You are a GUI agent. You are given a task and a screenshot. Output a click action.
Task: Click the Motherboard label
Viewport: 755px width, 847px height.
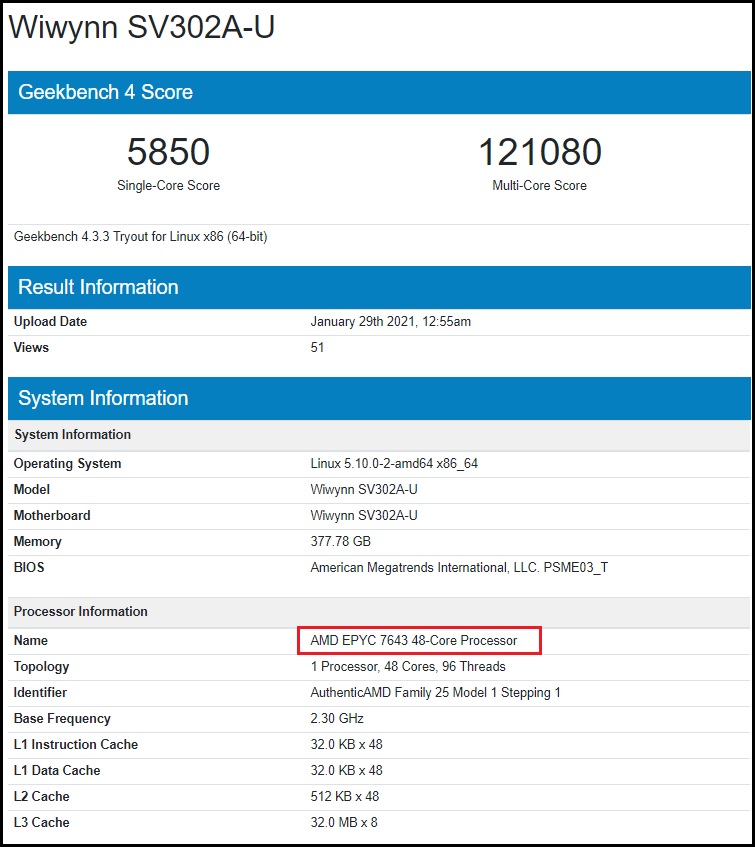(x=52, y=515)
